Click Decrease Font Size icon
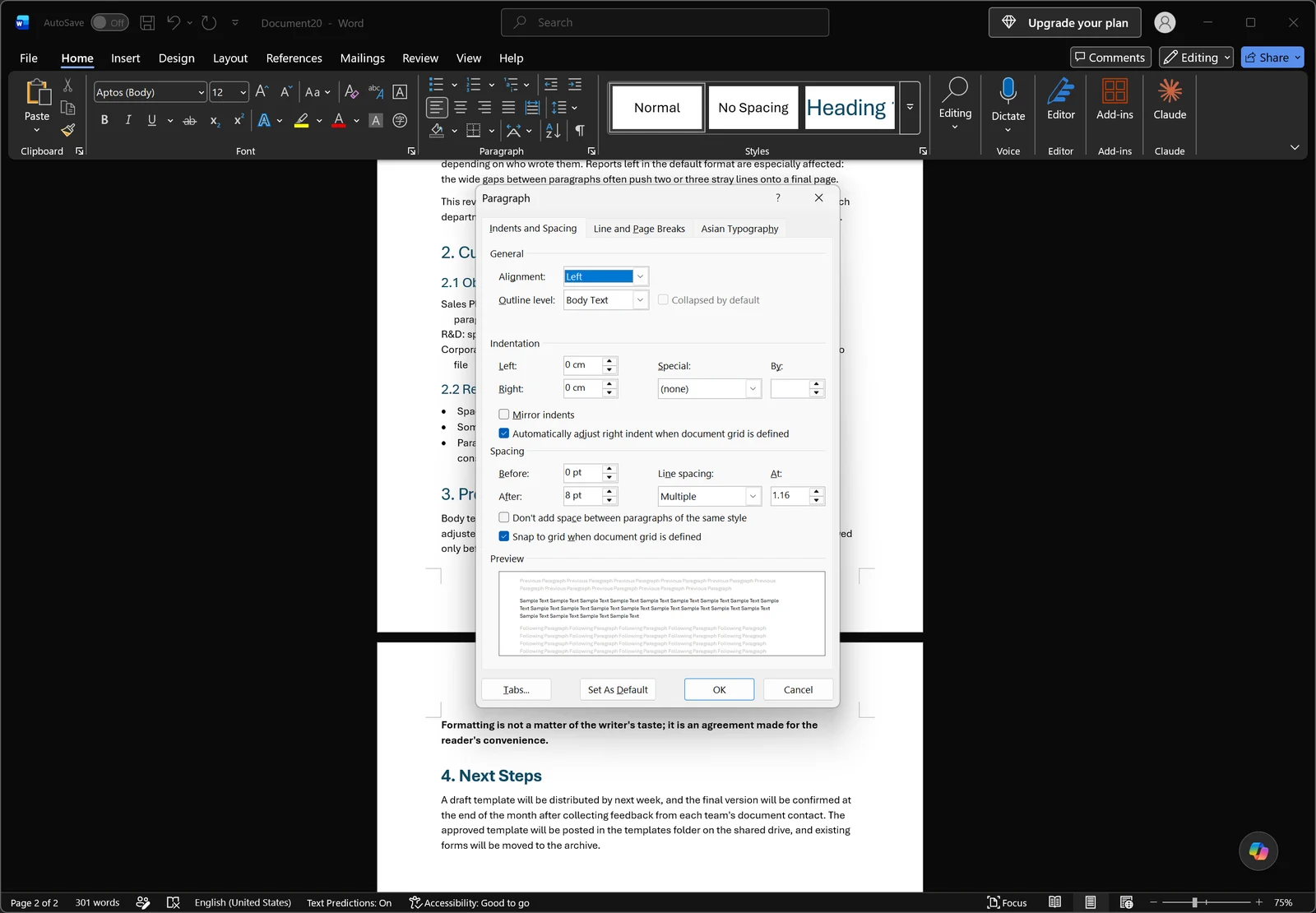The height and width of the screenshot is (913, 1316). 285,91
